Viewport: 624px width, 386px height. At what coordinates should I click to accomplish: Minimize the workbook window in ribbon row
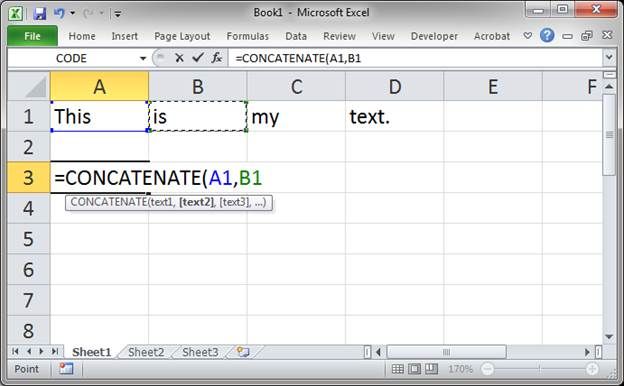point(567,36)
